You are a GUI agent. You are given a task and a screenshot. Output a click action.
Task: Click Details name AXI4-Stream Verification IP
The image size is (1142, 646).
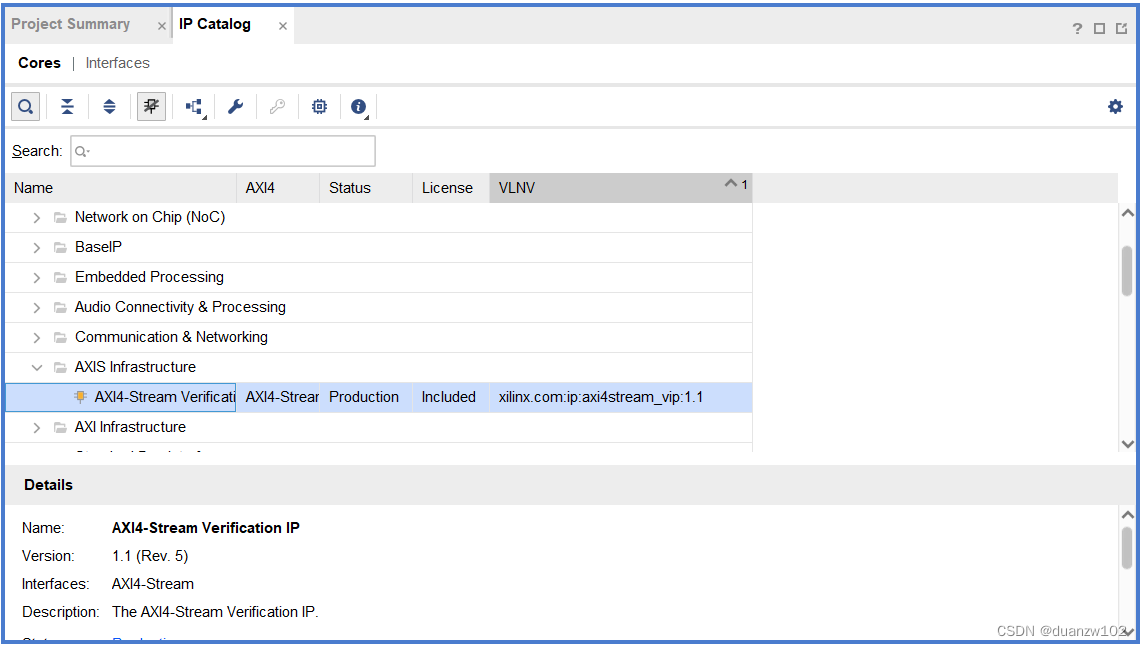coord(206,528)
